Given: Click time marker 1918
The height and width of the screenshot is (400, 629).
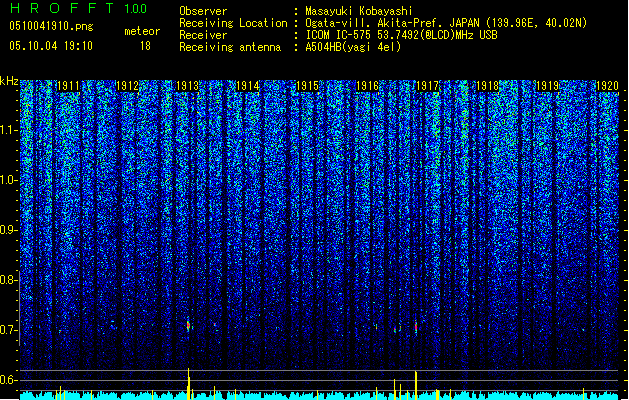Looking at the screenshot, I should (x=487, y=86).
